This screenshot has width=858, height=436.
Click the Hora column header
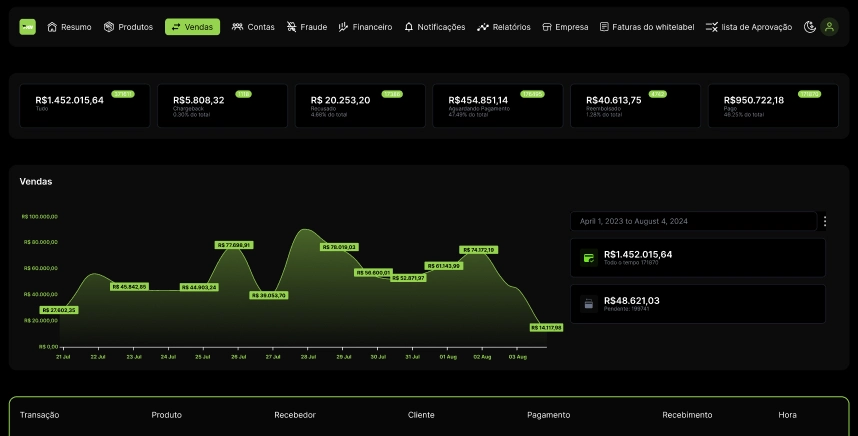[787, 415]
